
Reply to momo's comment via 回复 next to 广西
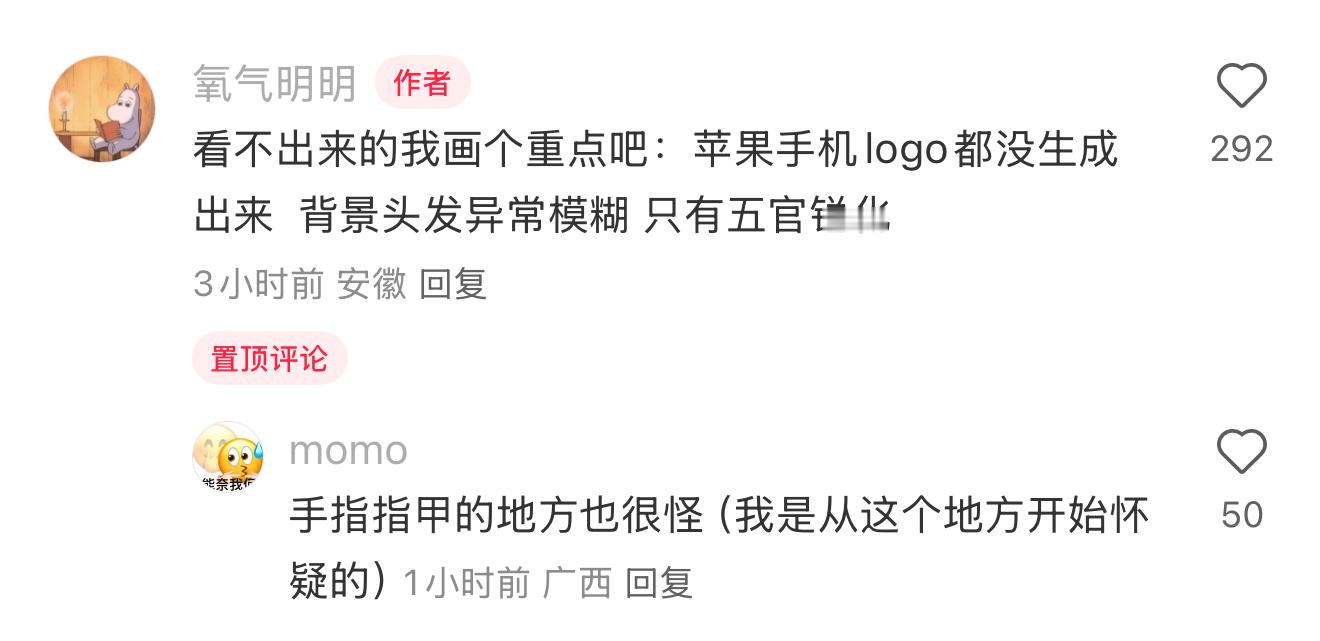[x=659, y=582]
